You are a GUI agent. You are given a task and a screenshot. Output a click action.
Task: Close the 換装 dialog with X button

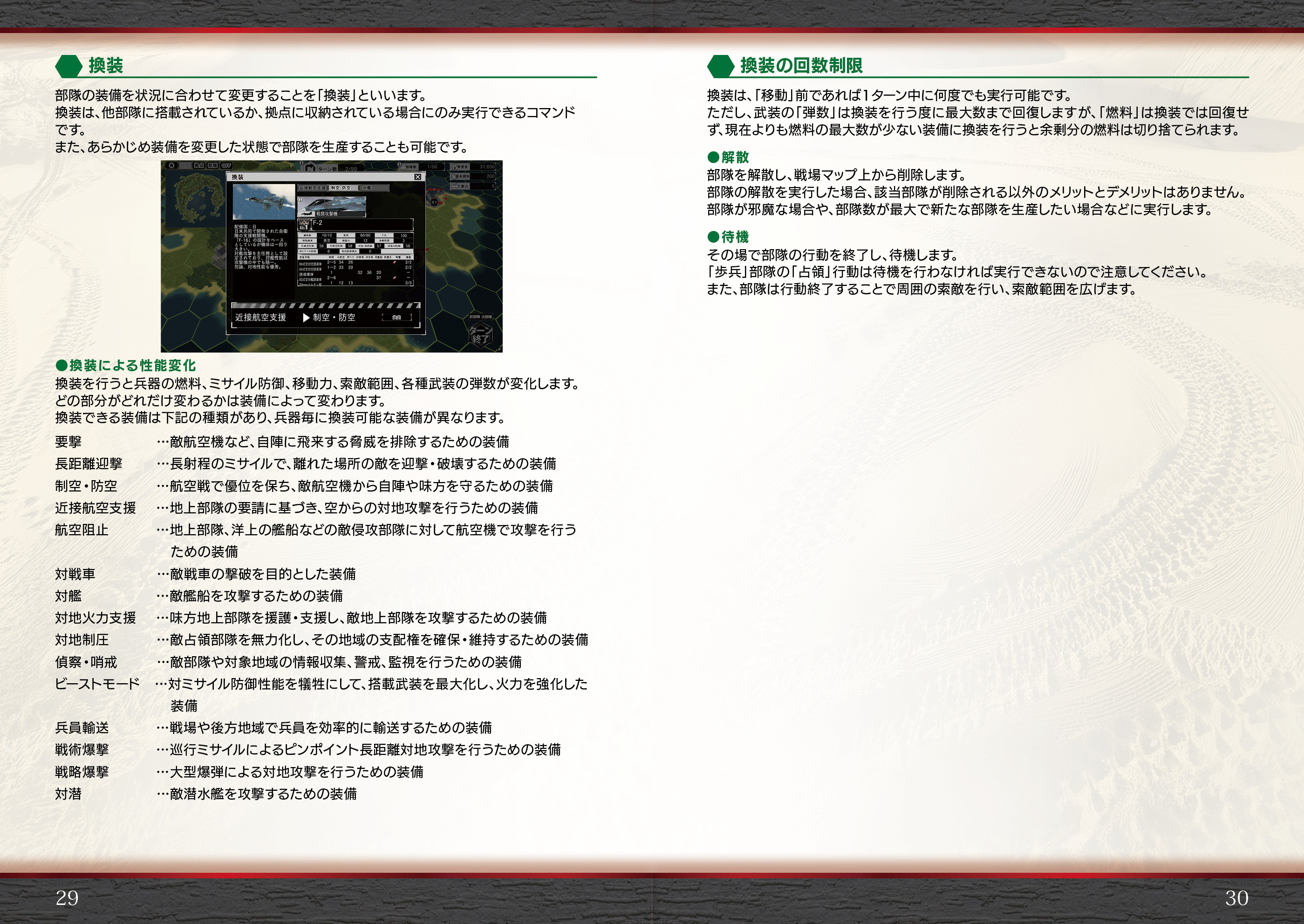pos(418,177)
